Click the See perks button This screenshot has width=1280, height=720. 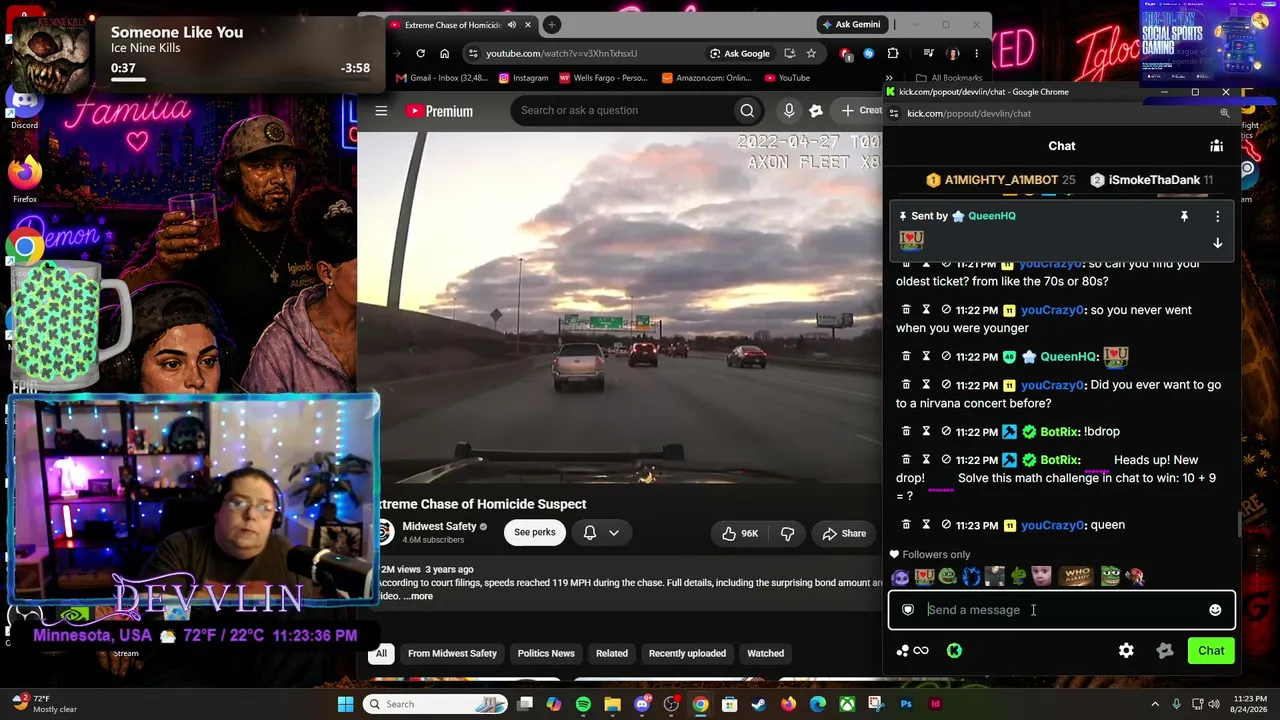[x=535, y=532]
